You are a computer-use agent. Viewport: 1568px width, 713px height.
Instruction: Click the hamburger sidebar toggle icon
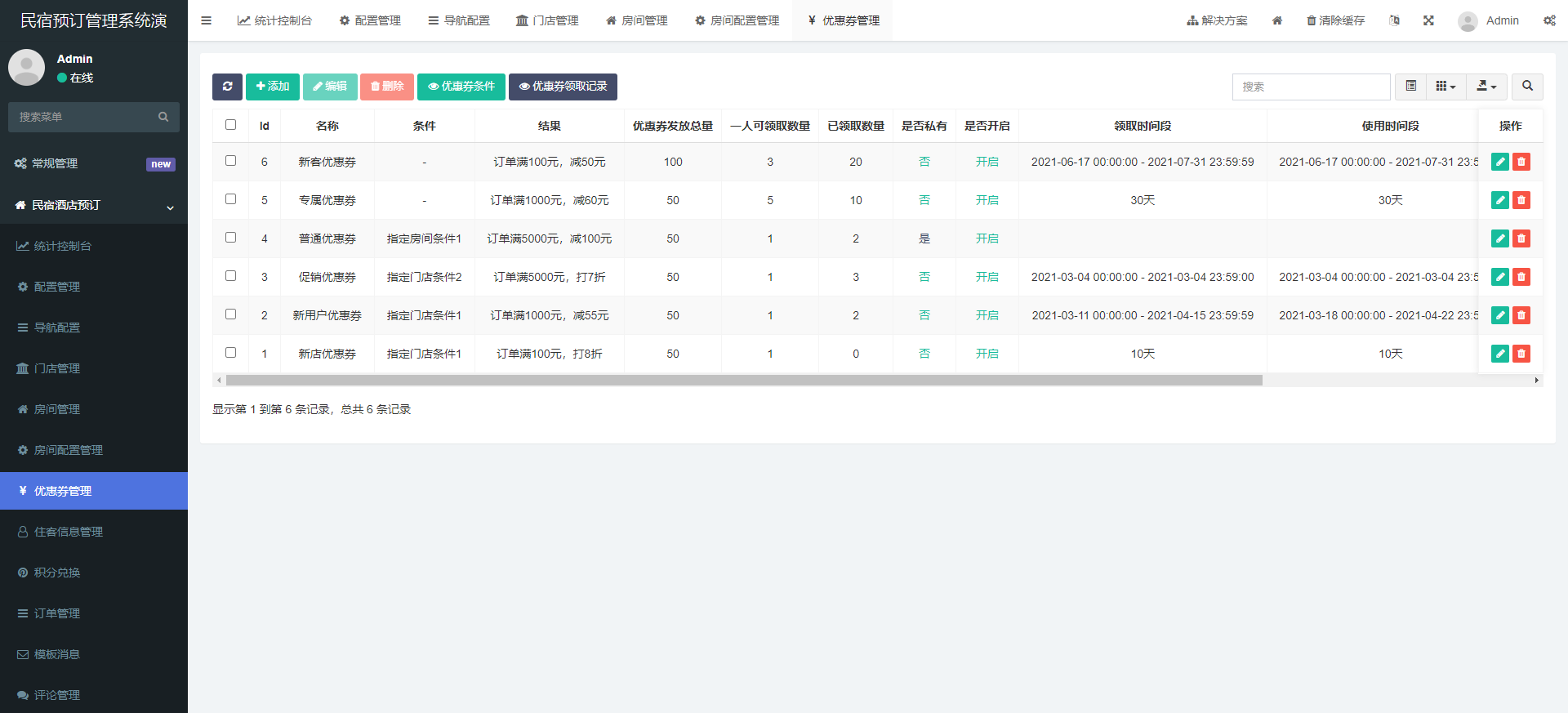point(207,20)
